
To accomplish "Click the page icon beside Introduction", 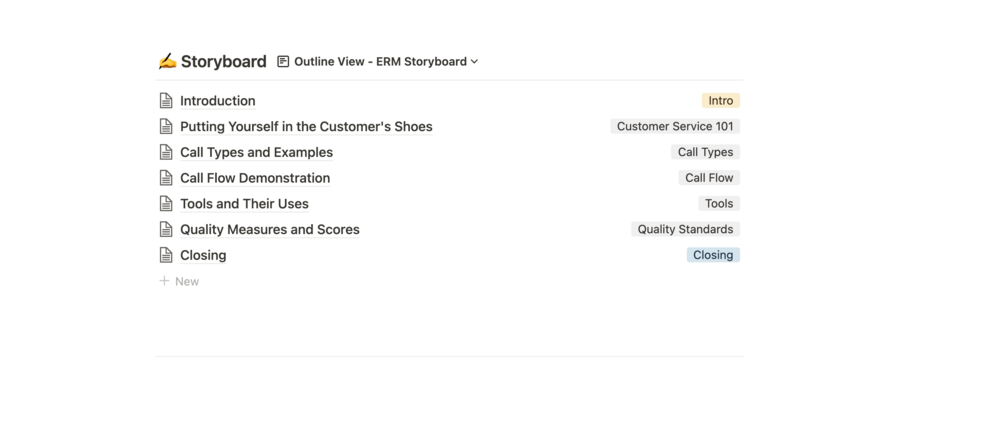I will click(x=166, y=101).
